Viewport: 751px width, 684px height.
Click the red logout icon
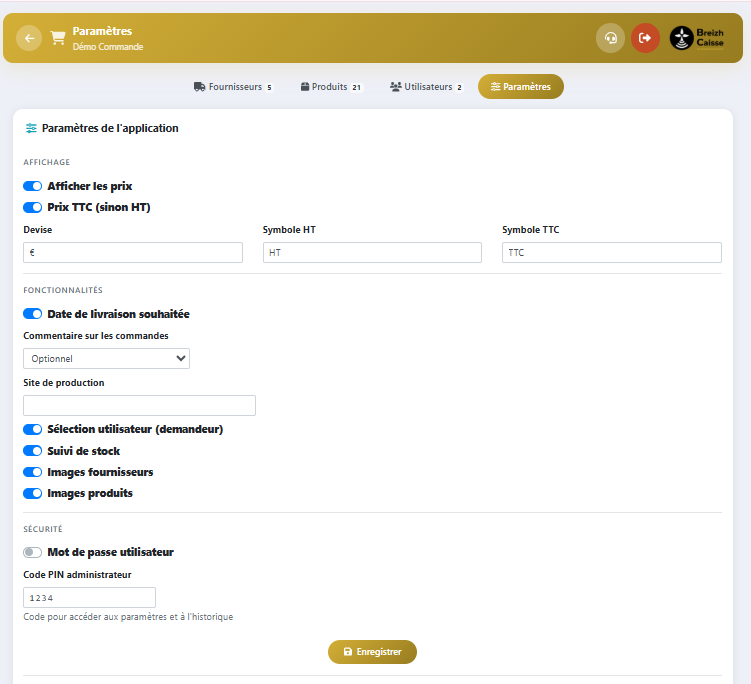point(645,38)
